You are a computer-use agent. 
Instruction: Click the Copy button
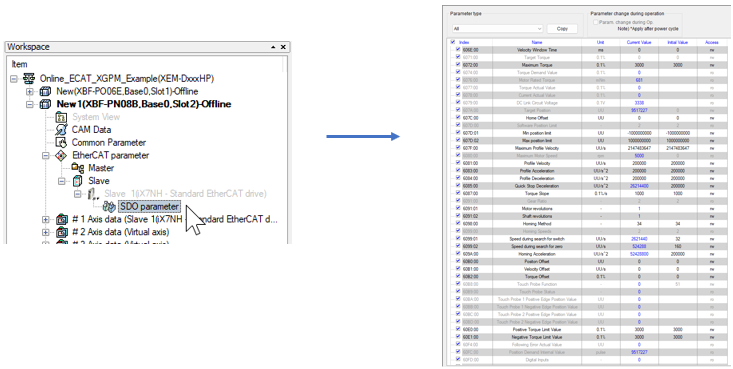click(562, 29)
